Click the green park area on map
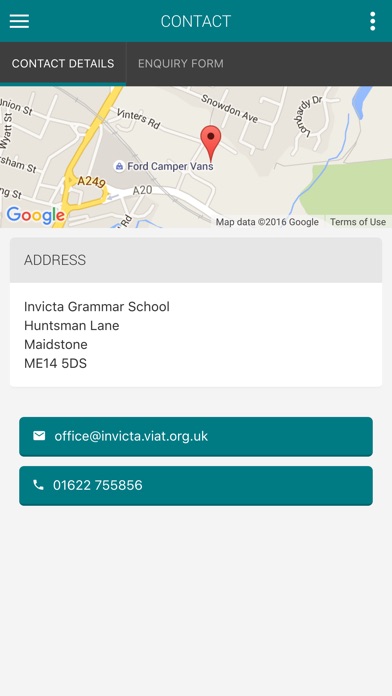This screenshot has height=696, width=392. (x=348, y=189)
